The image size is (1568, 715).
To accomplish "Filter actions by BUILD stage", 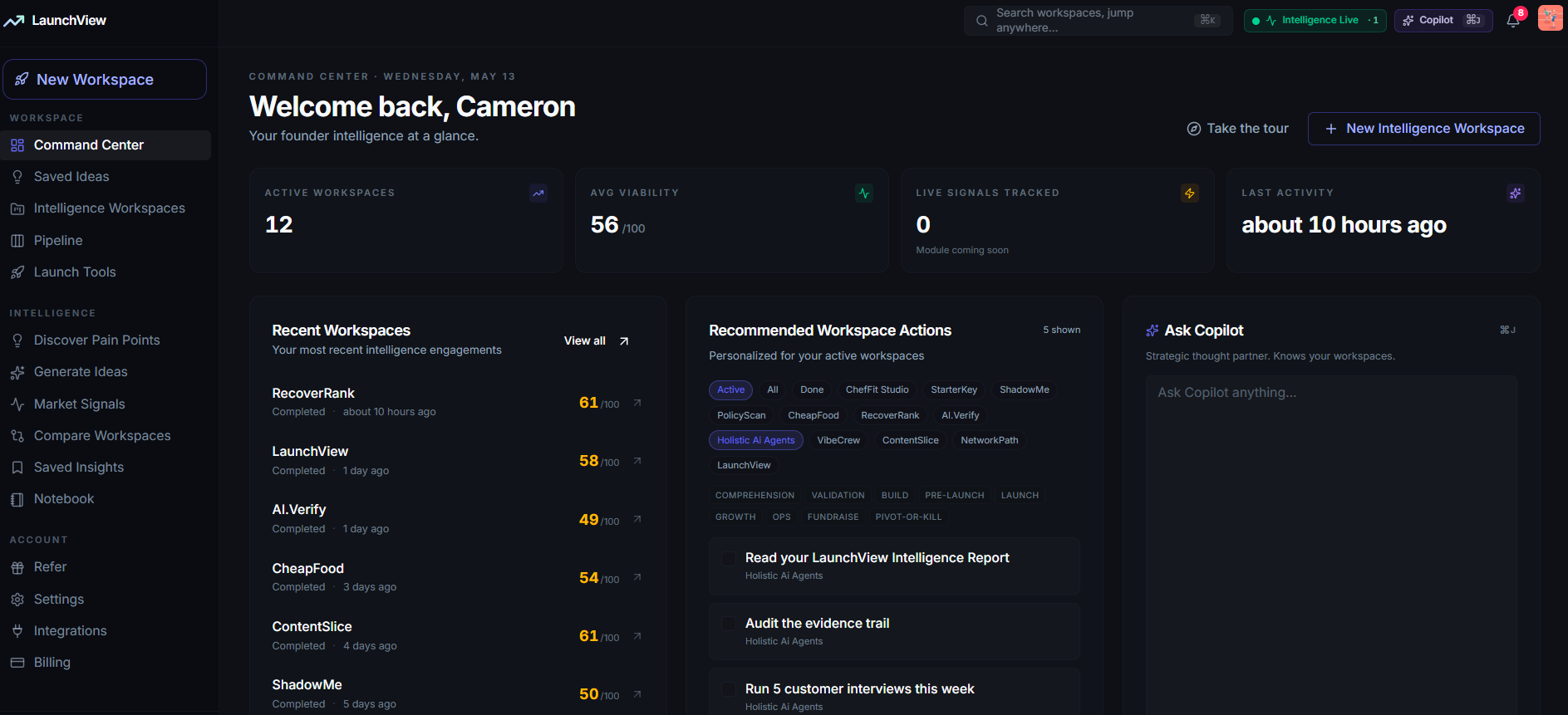I will coord(895,495).
